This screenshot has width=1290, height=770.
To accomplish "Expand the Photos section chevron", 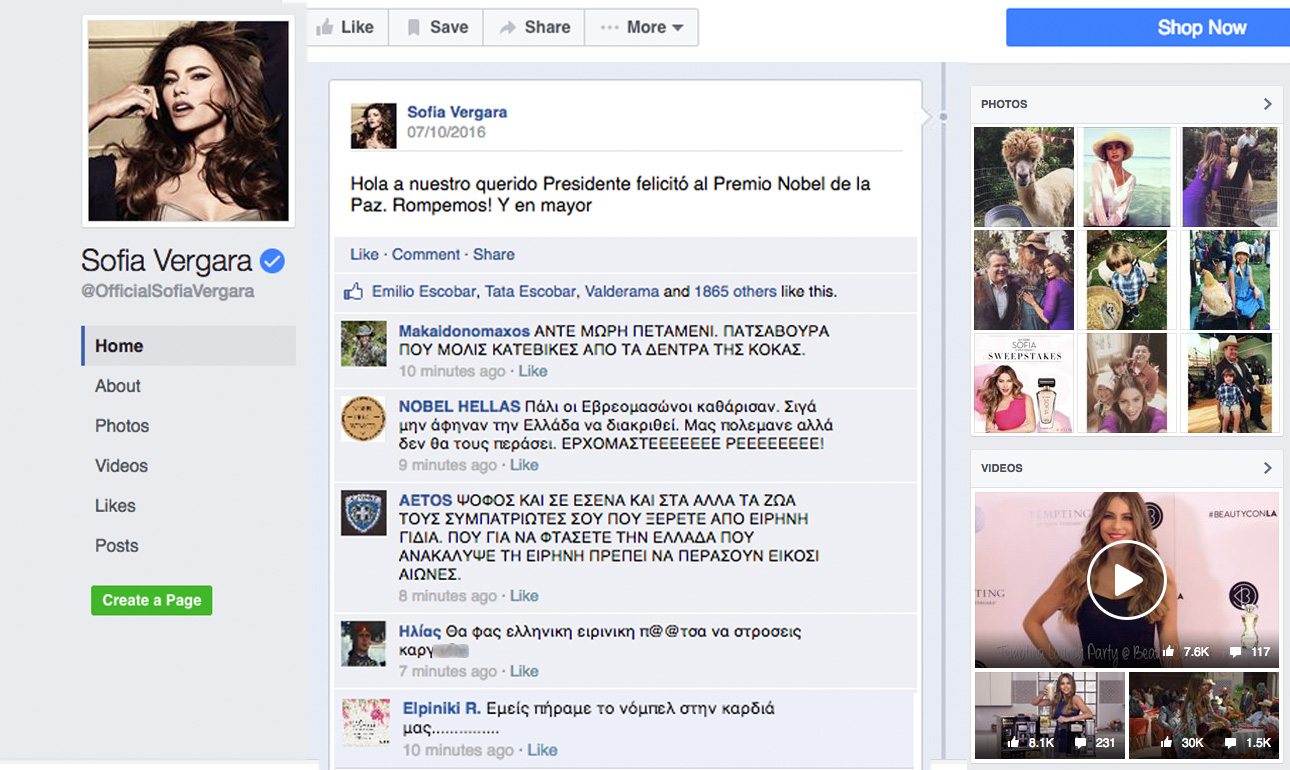I will pyautogui.click(x=1267, y=104).
